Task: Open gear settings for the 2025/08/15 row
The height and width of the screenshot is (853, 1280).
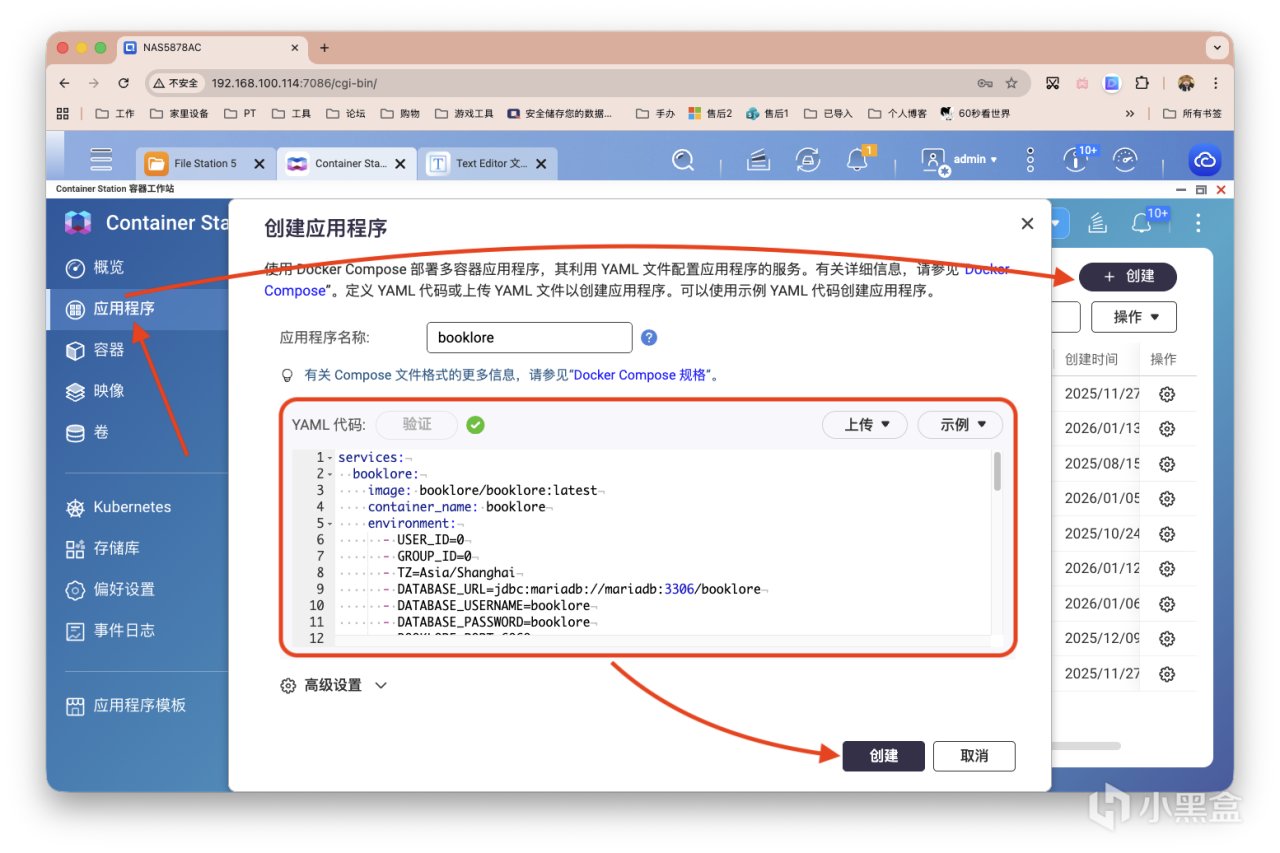Action: click(x=1166, y=464)
